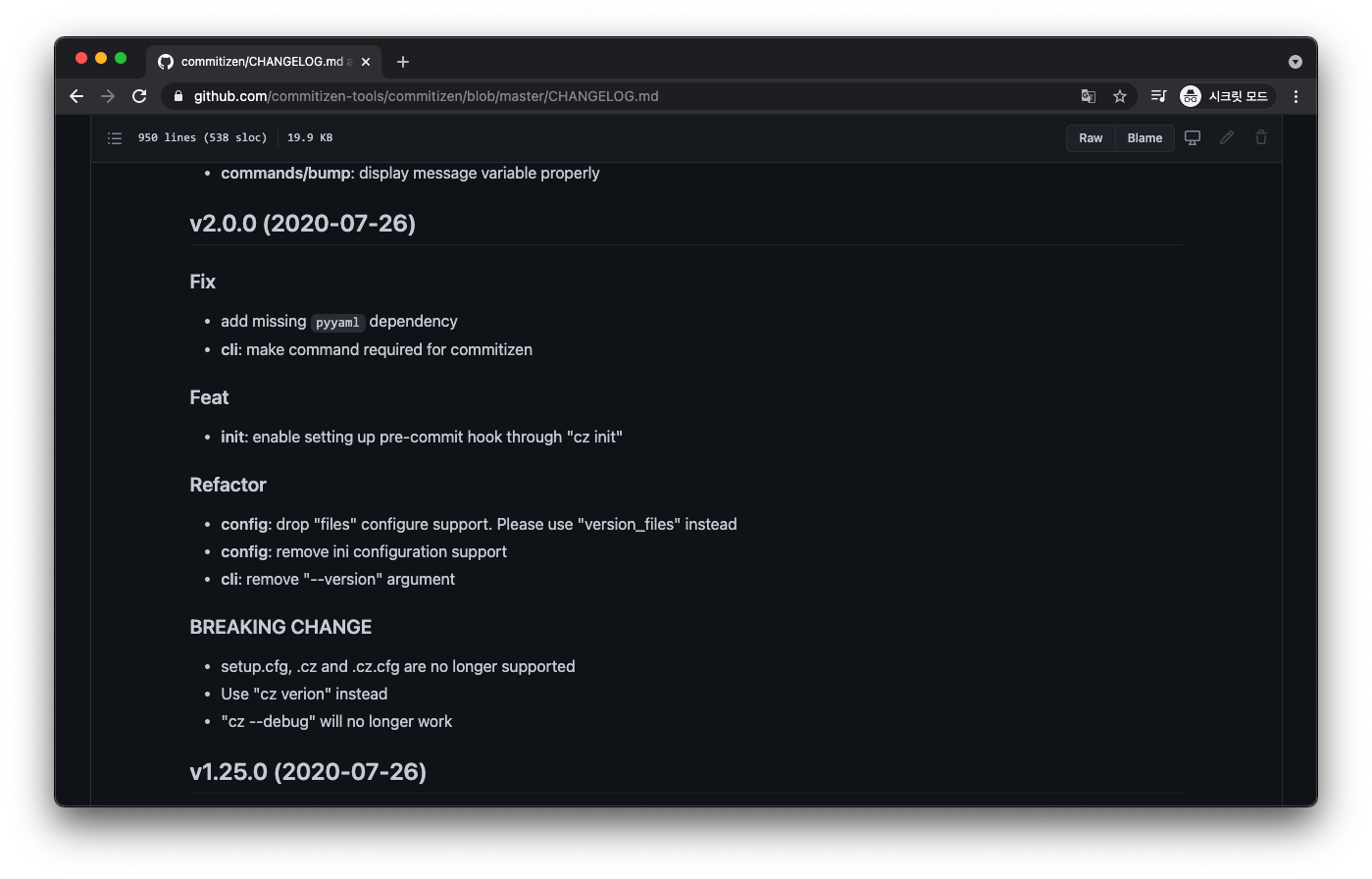Click the v2.0.0 (2020-07-26) heading
The width and height of the screenshot is (1372, 879).
303,224
